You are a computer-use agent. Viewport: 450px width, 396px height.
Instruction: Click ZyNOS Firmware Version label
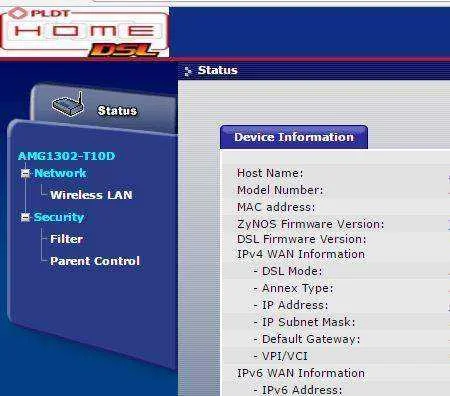[311, 224]
